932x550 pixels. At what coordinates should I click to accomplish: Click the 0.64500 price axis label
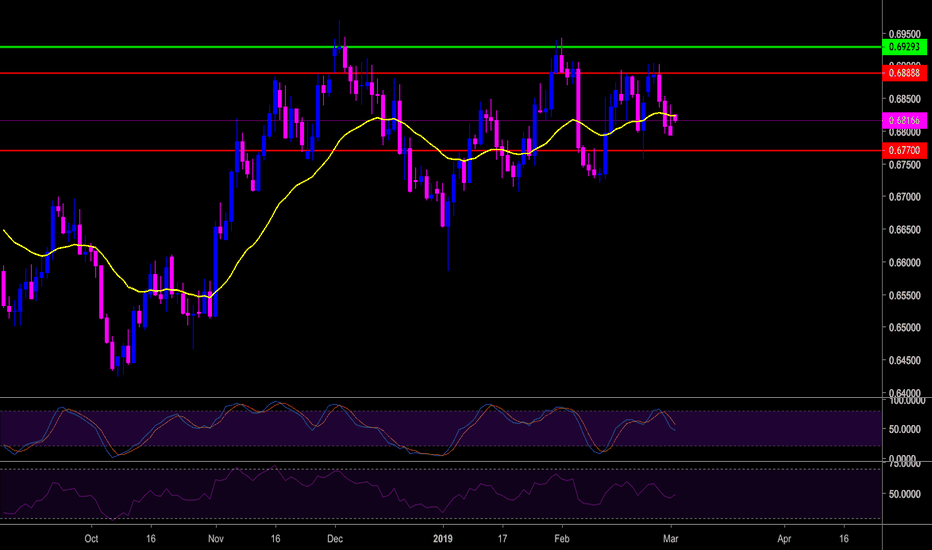(904, 360)
